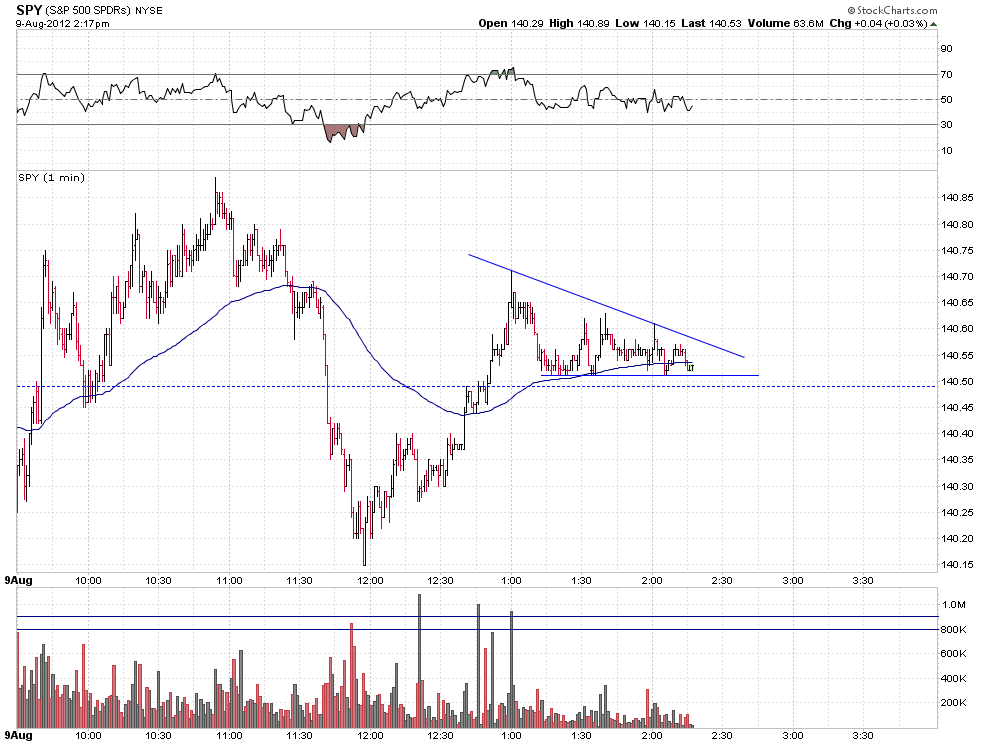990x744 pixels.
Task: Click the 140.70 price axis label
Action: [957, 277]
